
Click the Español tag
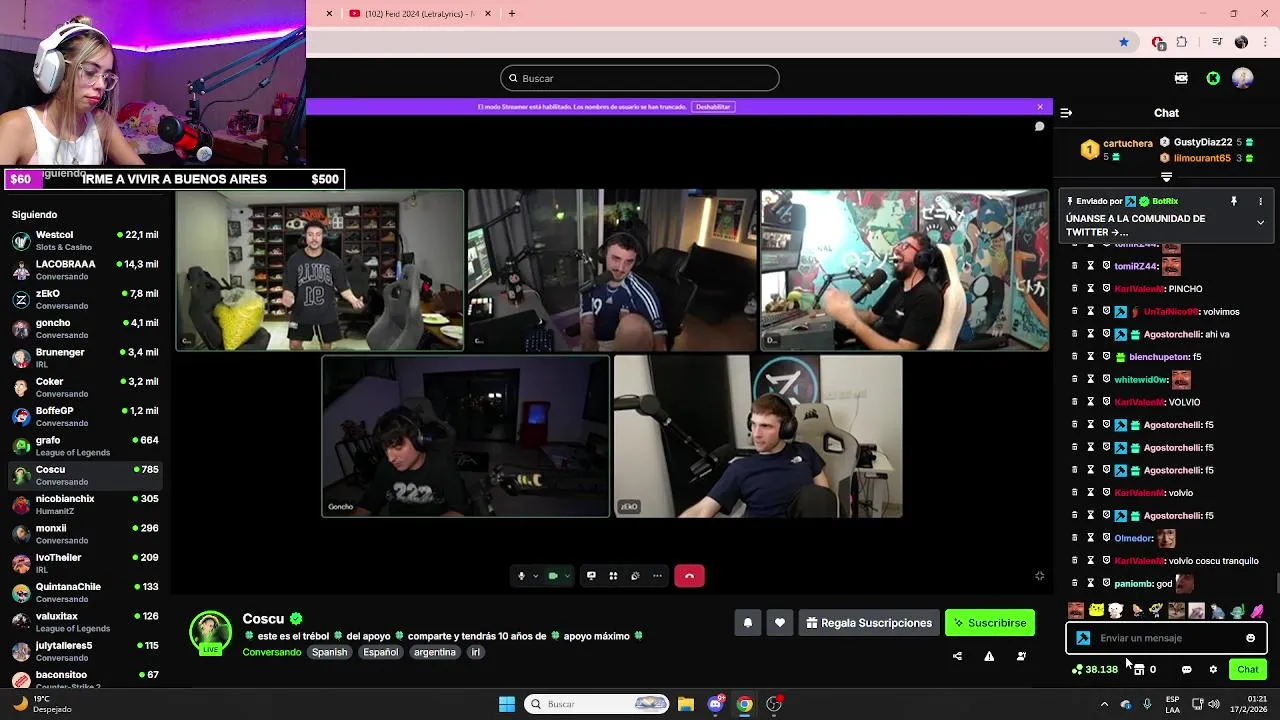(380, 652)
